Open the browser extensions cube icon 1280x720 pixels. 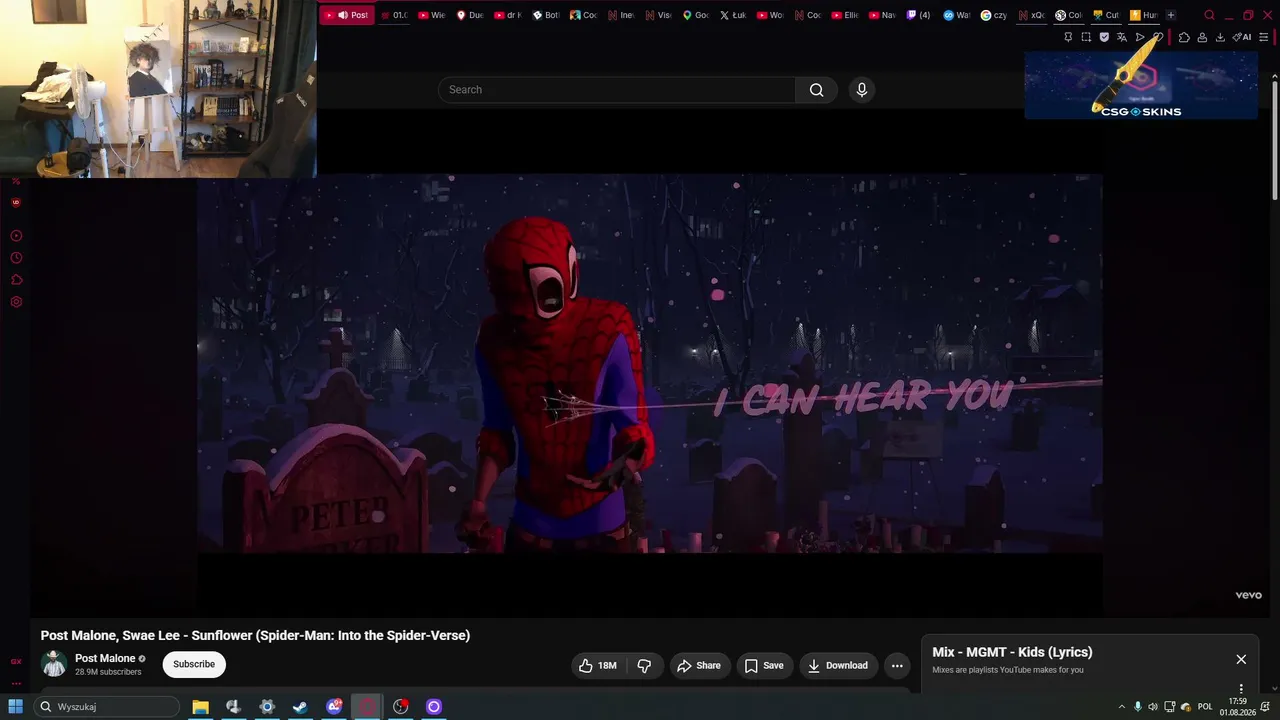tap(1184, 38)
